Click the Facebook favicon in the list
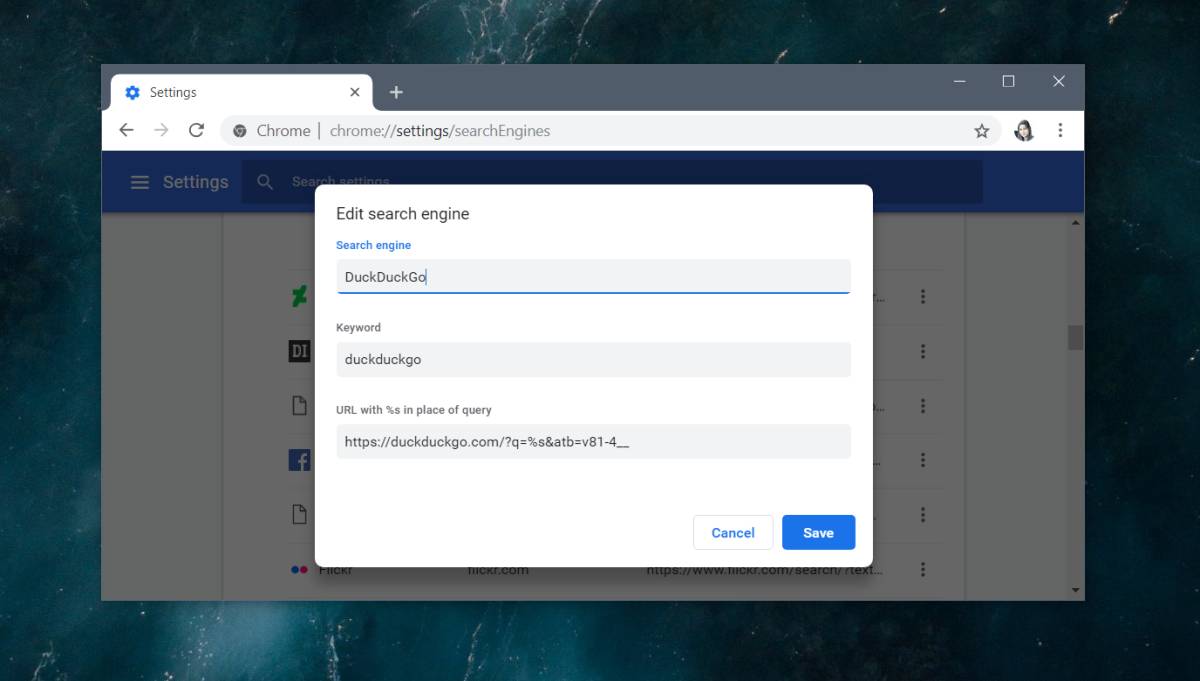1200x681 pixels. pyautogui.click(x=299, y=460)
